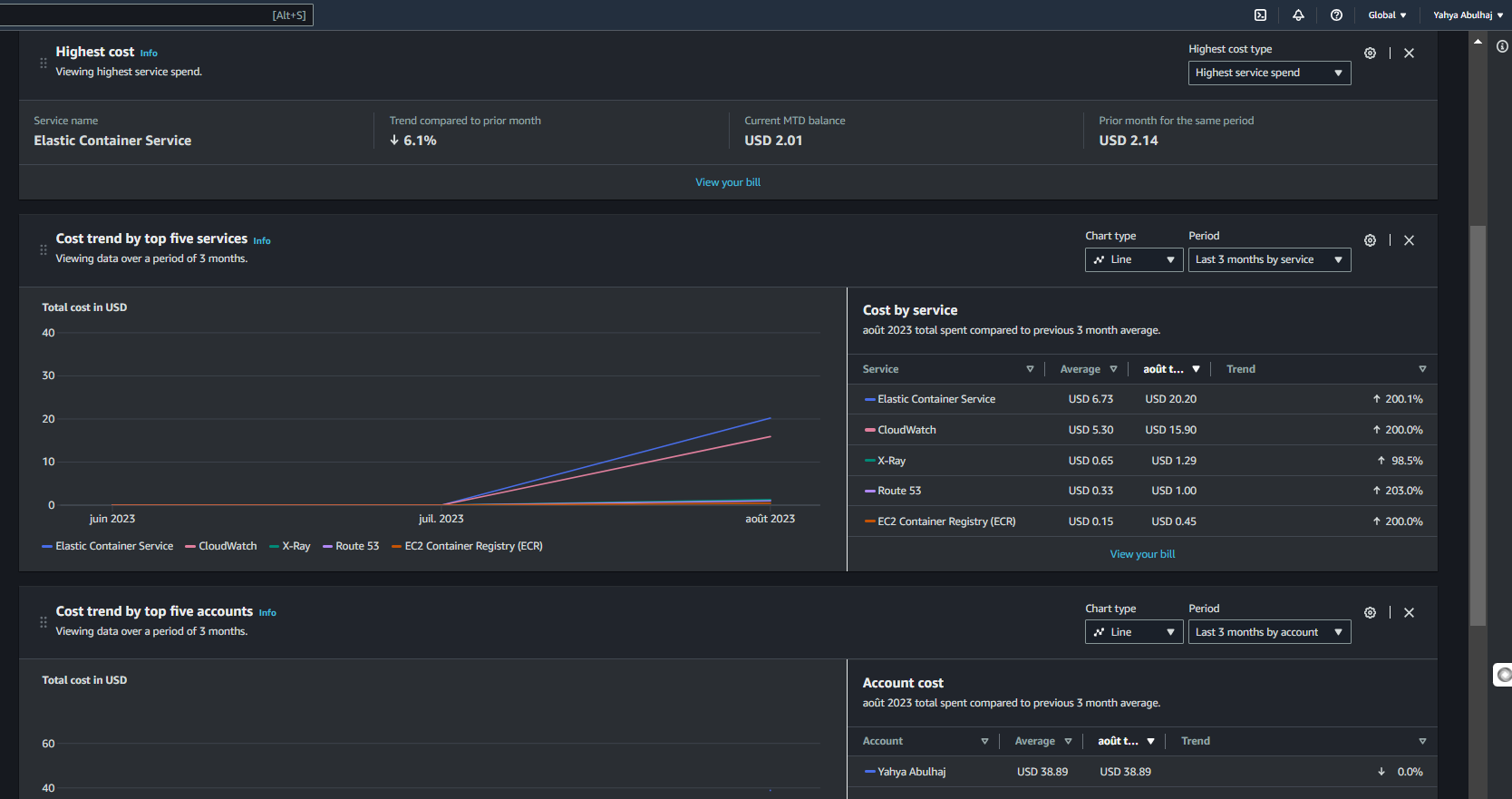The width and height of the screenshot is (1512, 799).
Task: Open info panel icon at right edge
Action: tap(1502, 46)
